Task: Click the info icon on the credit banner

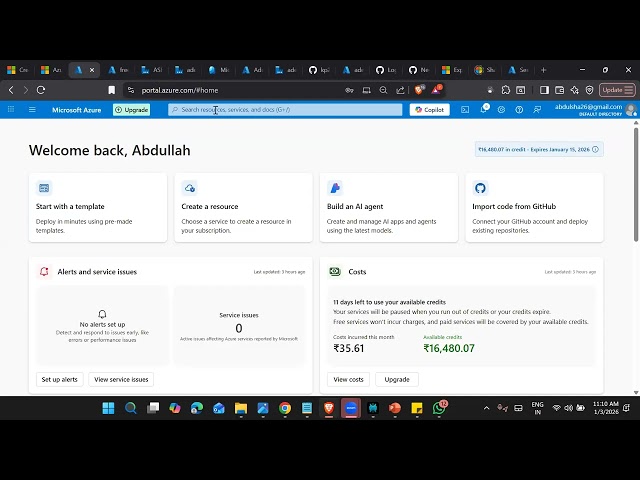Action: click(596, 149)
